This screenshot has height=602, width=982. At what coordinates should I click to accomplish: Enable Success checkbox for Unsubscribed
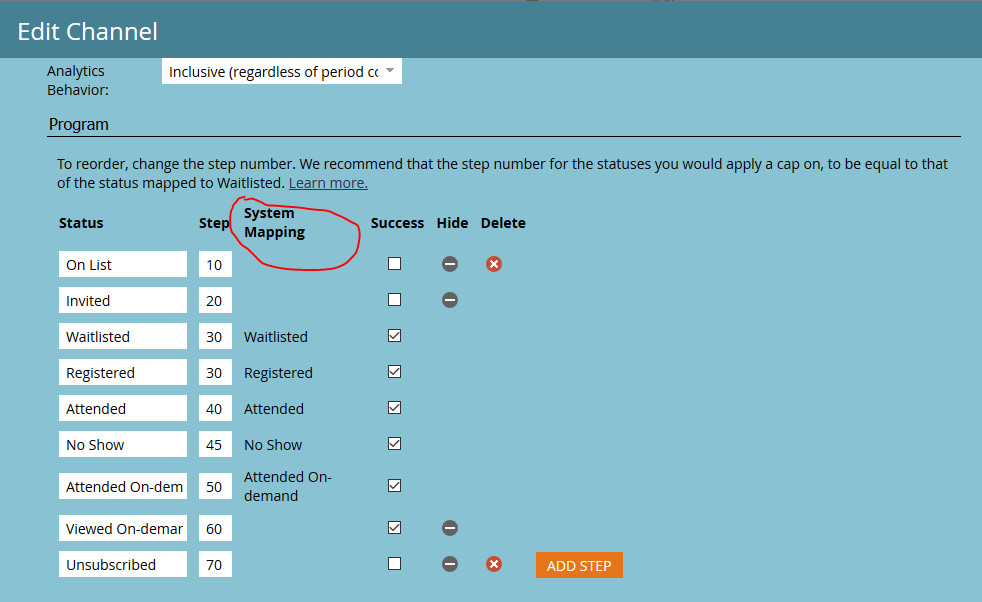(395, 564)
